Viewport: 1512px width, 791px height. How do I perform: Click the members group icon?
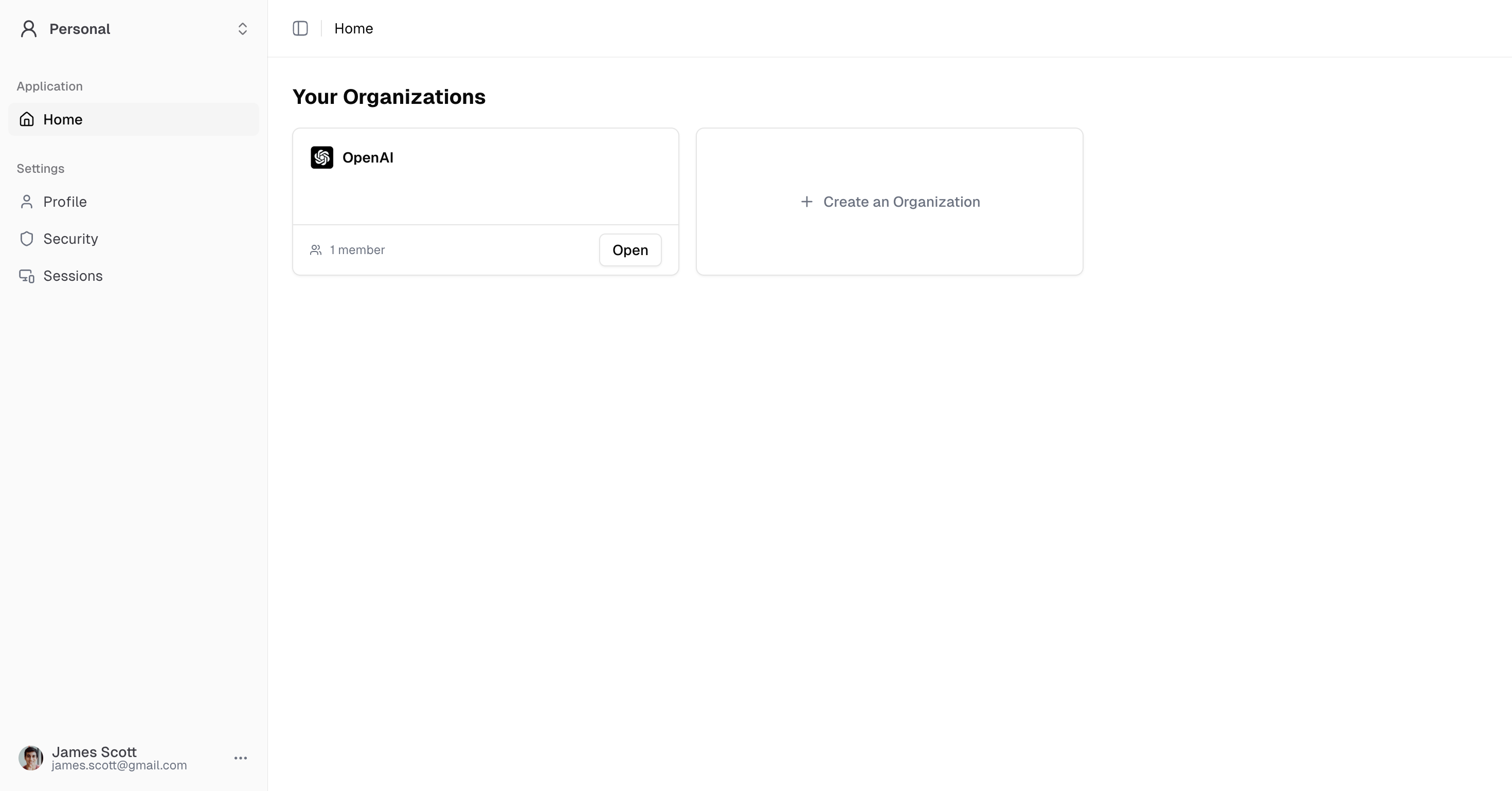316,250
